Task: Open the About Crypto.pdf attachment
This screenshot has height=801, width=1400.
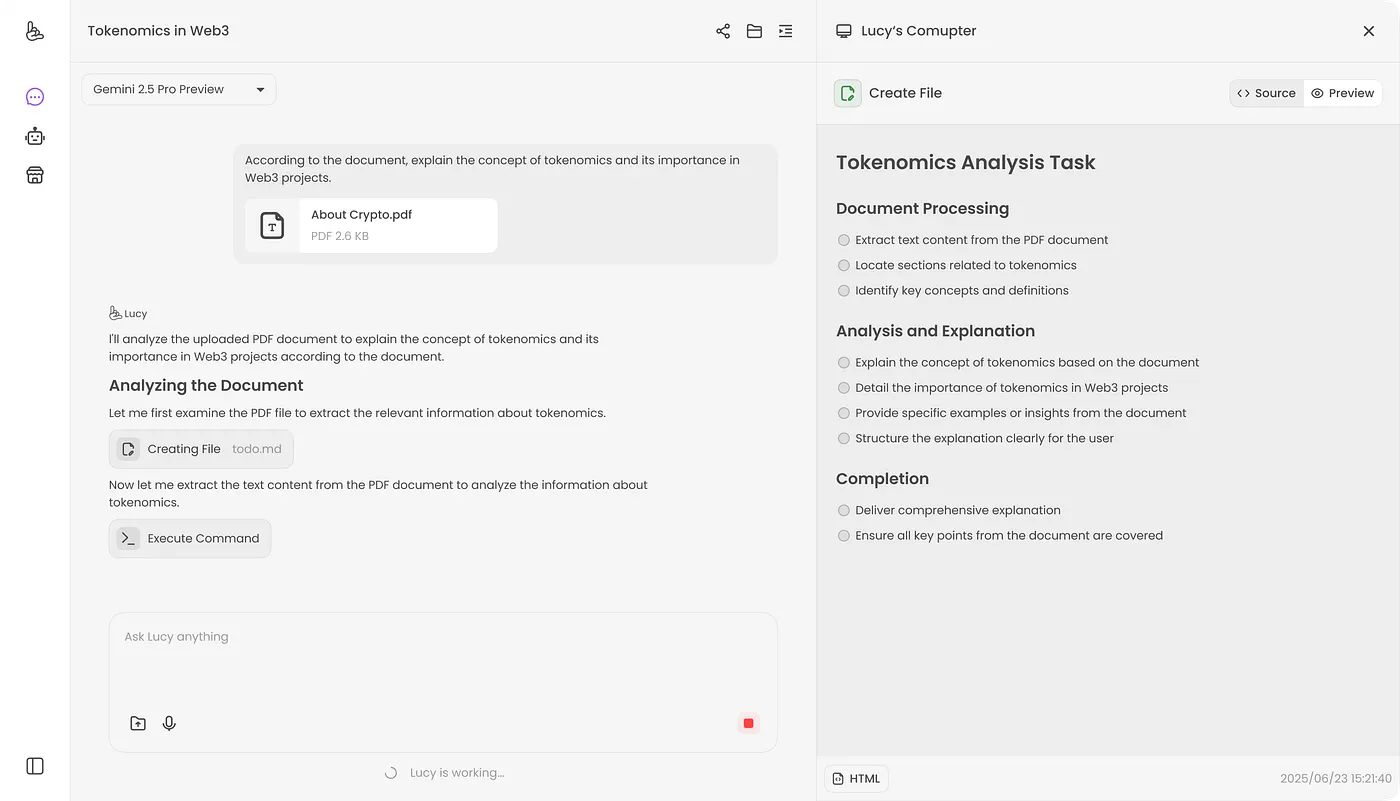Action: [371, 225]
